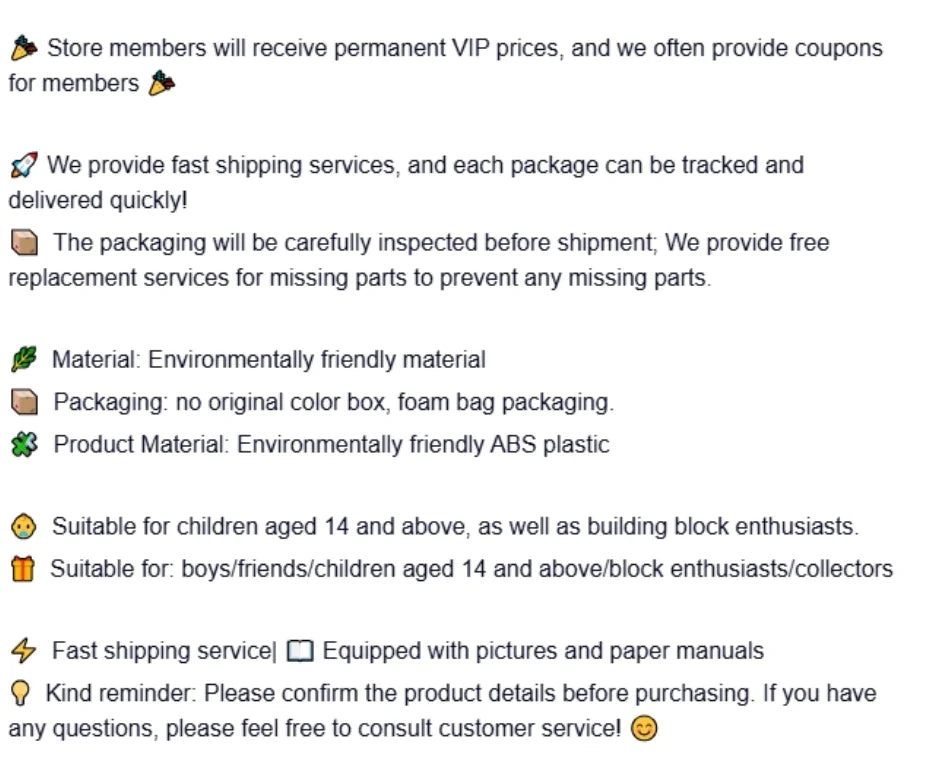Click the box emoji beside "Packaging: no original"
The width and height of the screenshot is (947, 778).
point(24,402)
